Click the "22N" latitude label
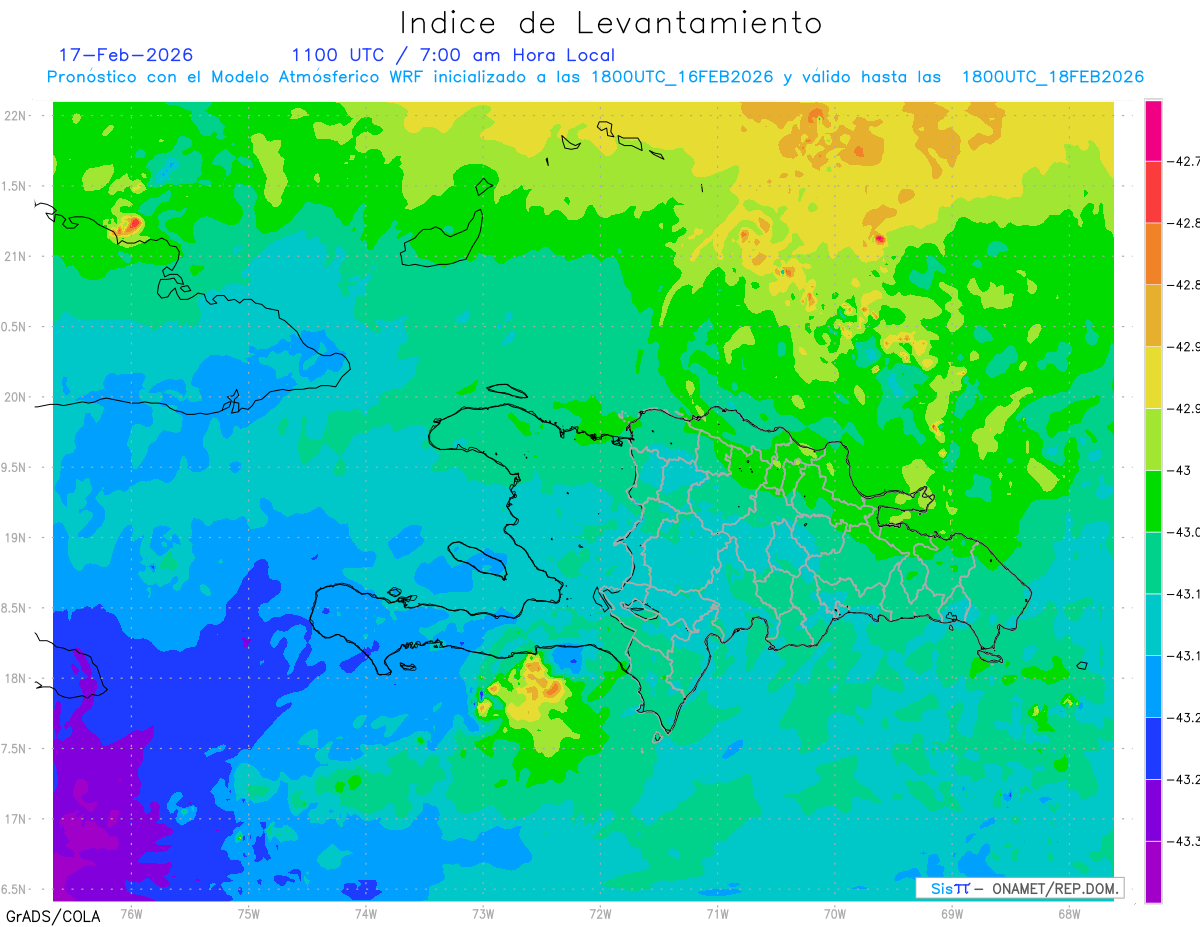1200x927 pixels. tap(16, 116)
